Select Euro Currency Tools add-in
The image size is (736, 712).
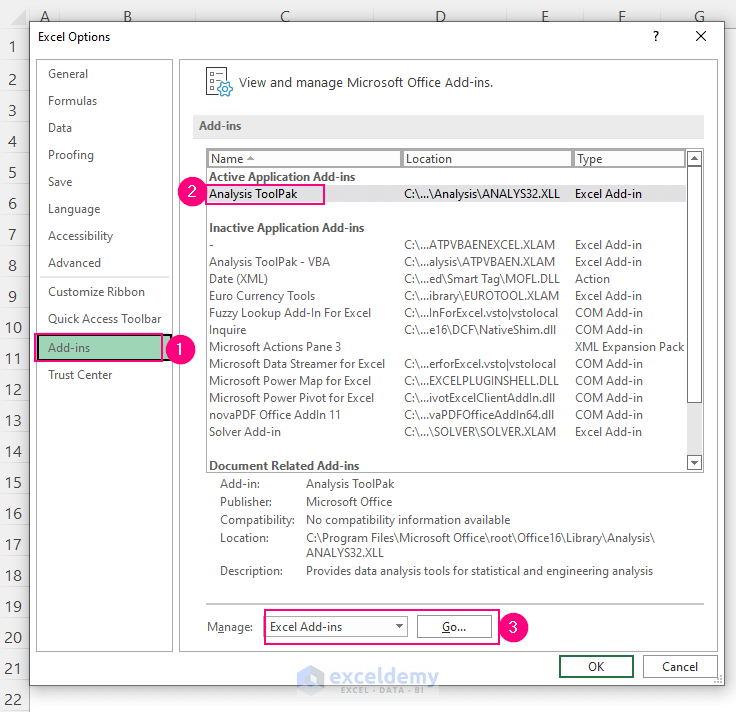262,296
